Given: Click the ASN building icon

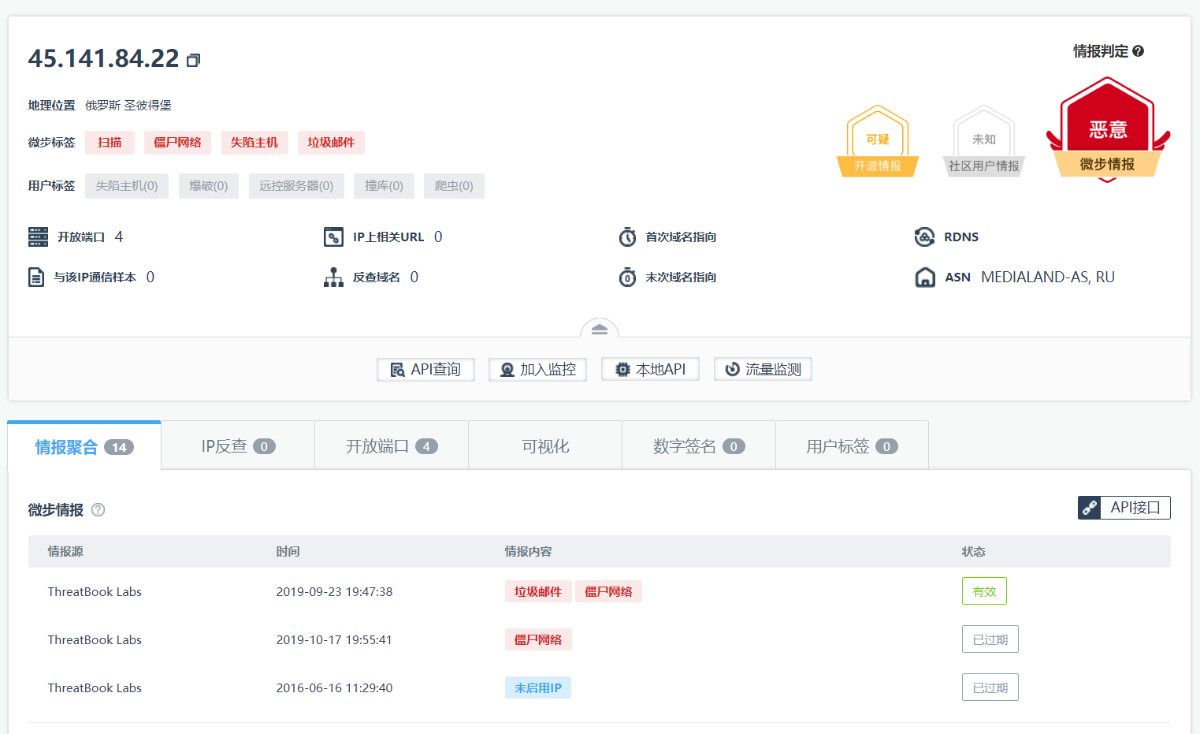Looking at the screenshot, I should coord(925,277).
